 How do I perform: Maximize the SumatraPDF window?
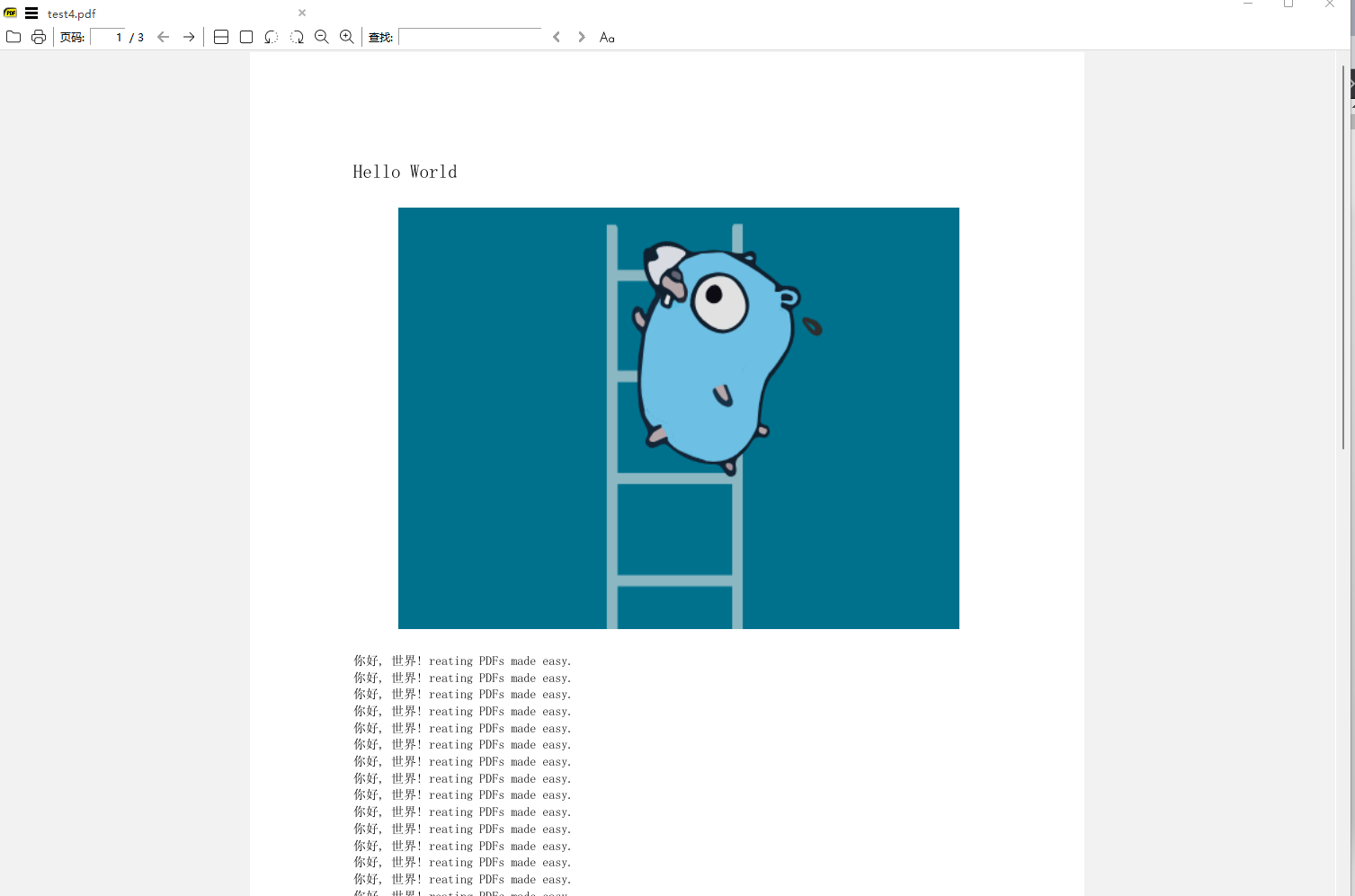(1288, 4)
